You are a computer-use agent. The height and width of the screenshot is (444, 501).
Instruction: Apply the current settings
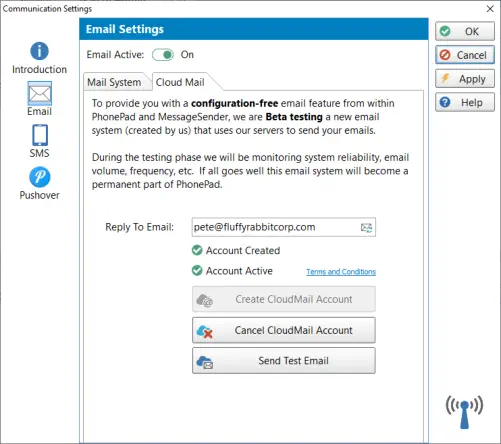pyautogui.click(x=465, y=79)
